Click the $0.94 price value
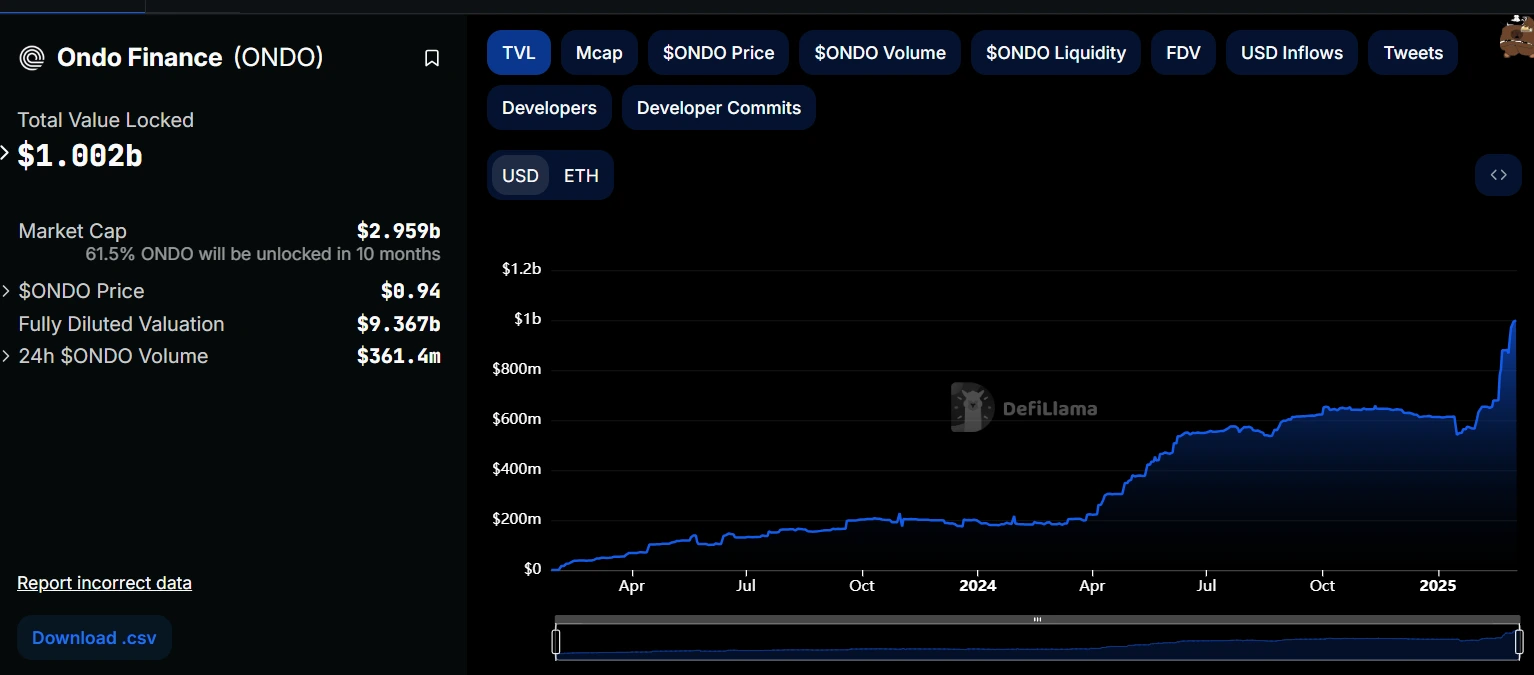The width and height of the screenshot is (1534, 675). 410,291
